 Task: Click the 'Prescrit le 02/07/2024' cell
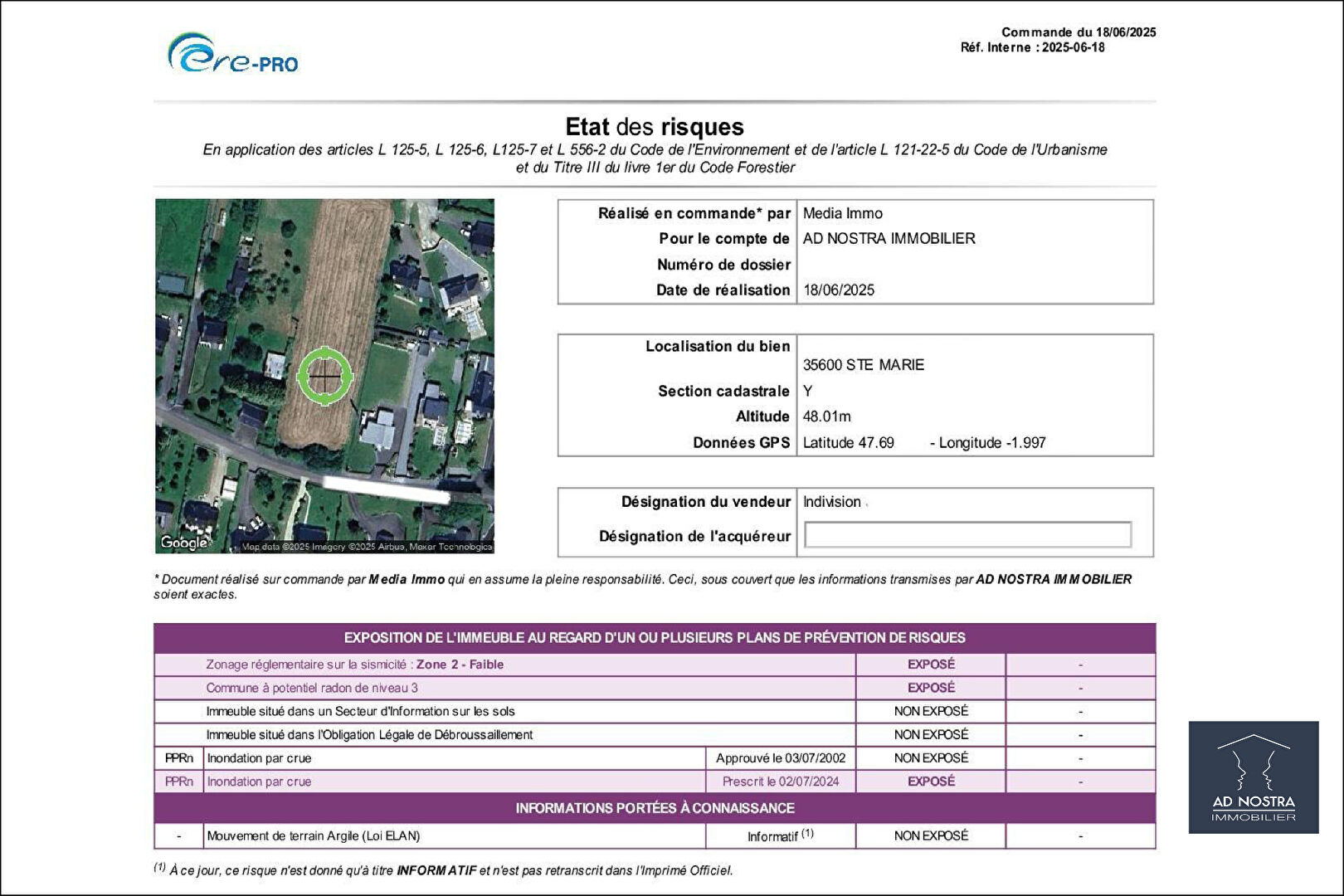[781, 782]
